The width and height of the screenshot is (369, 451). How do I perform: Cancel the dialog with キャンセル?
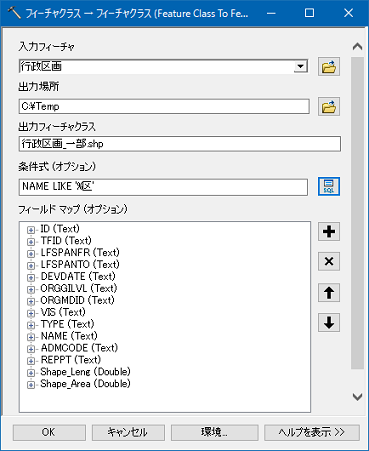(x=128, y=432)
